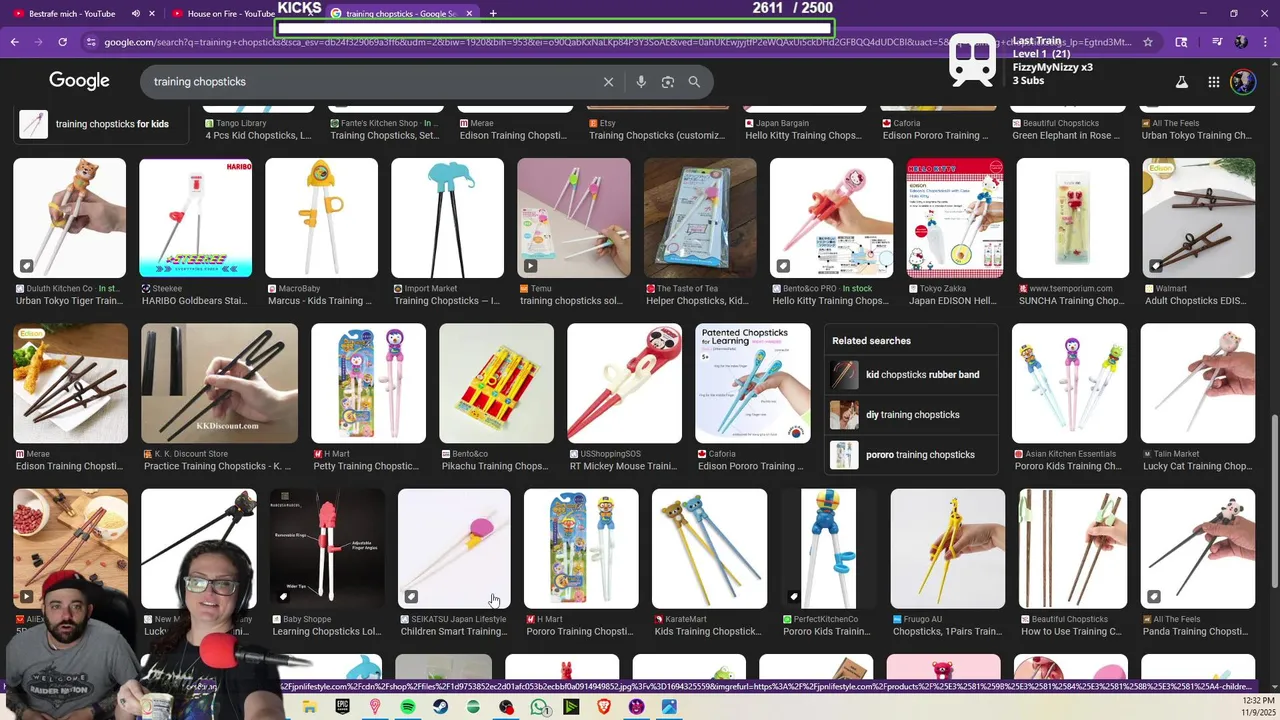
Task: Open File Explorer from the taskbar
Action: pyautogui.click(x=310, y=707)
